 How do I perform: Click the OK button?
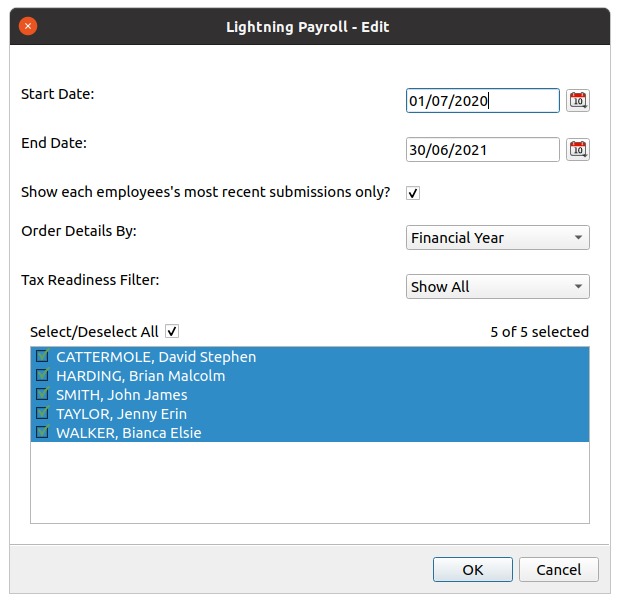473,570
